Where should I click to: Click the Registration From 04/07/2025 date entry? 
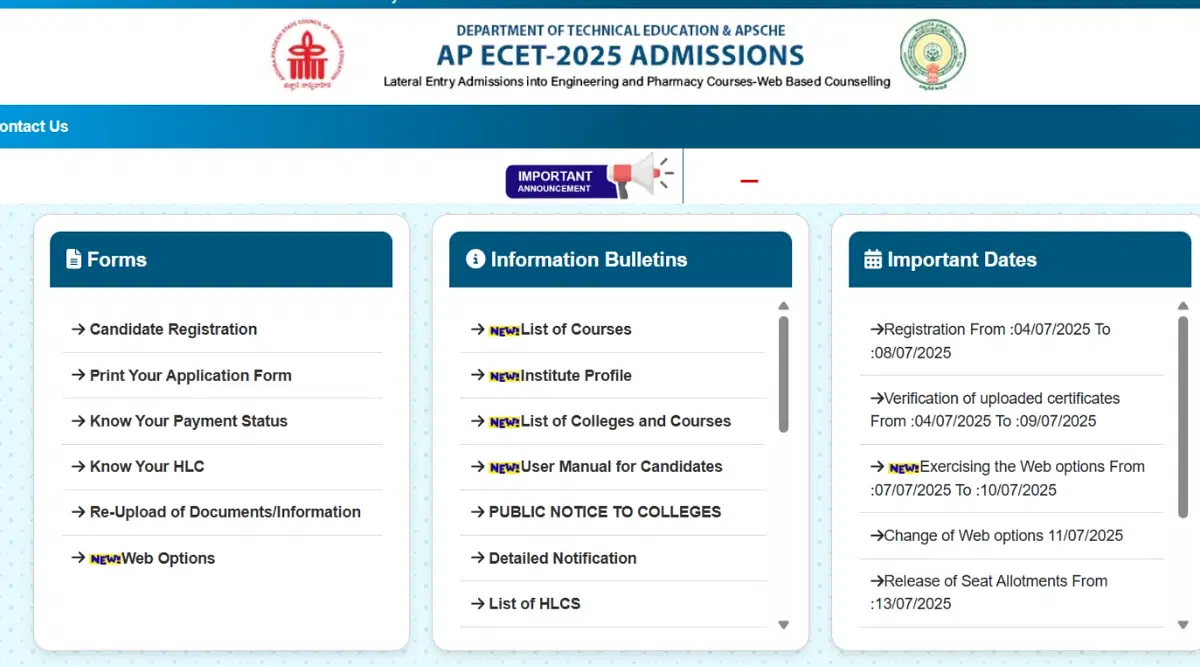[x=990, y=341]
